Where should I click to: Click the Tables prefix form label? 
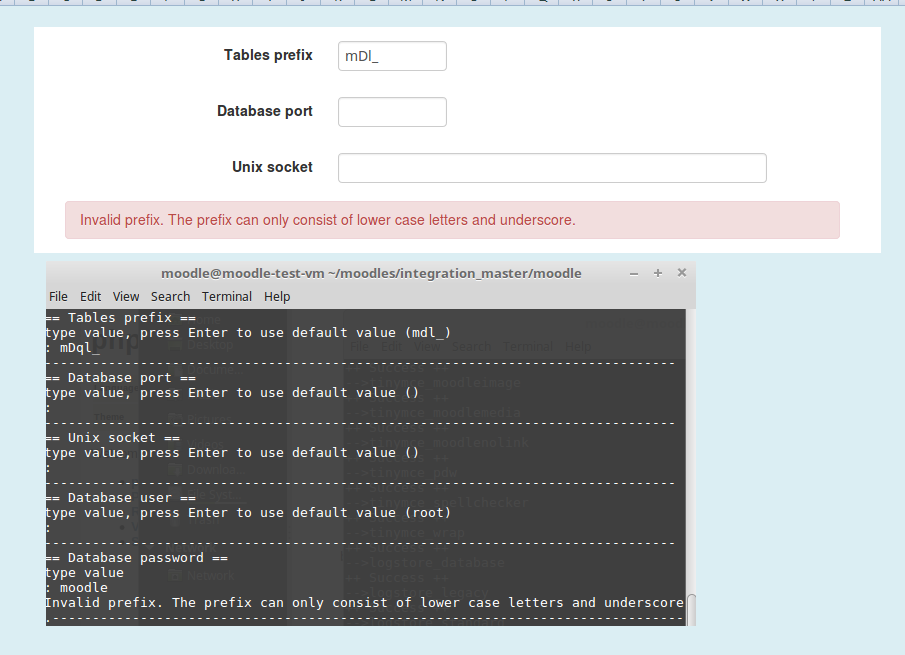coord(268,55)
